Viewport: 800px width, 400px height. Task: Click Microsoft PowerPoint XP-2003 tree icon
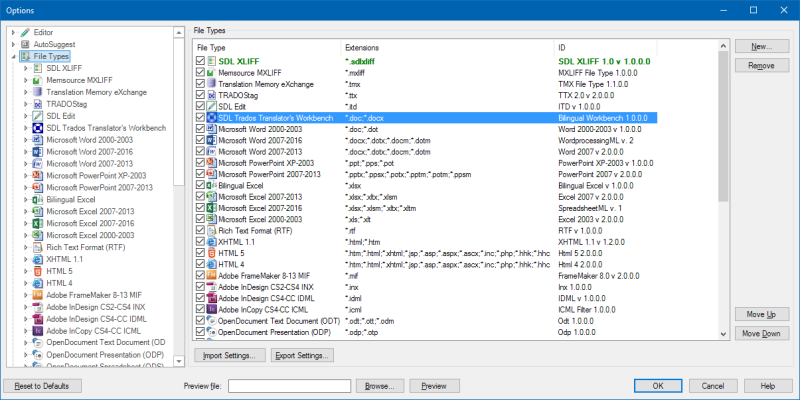click(x=37, y=176)
